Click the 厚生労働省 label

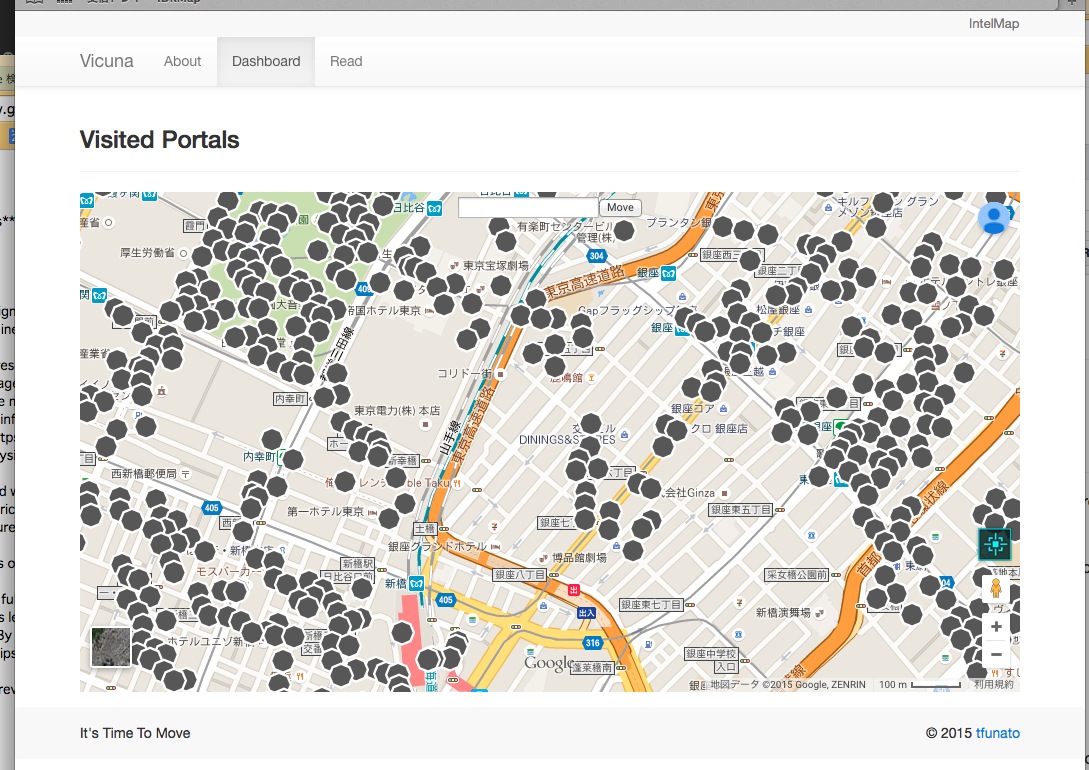[148, 253]
